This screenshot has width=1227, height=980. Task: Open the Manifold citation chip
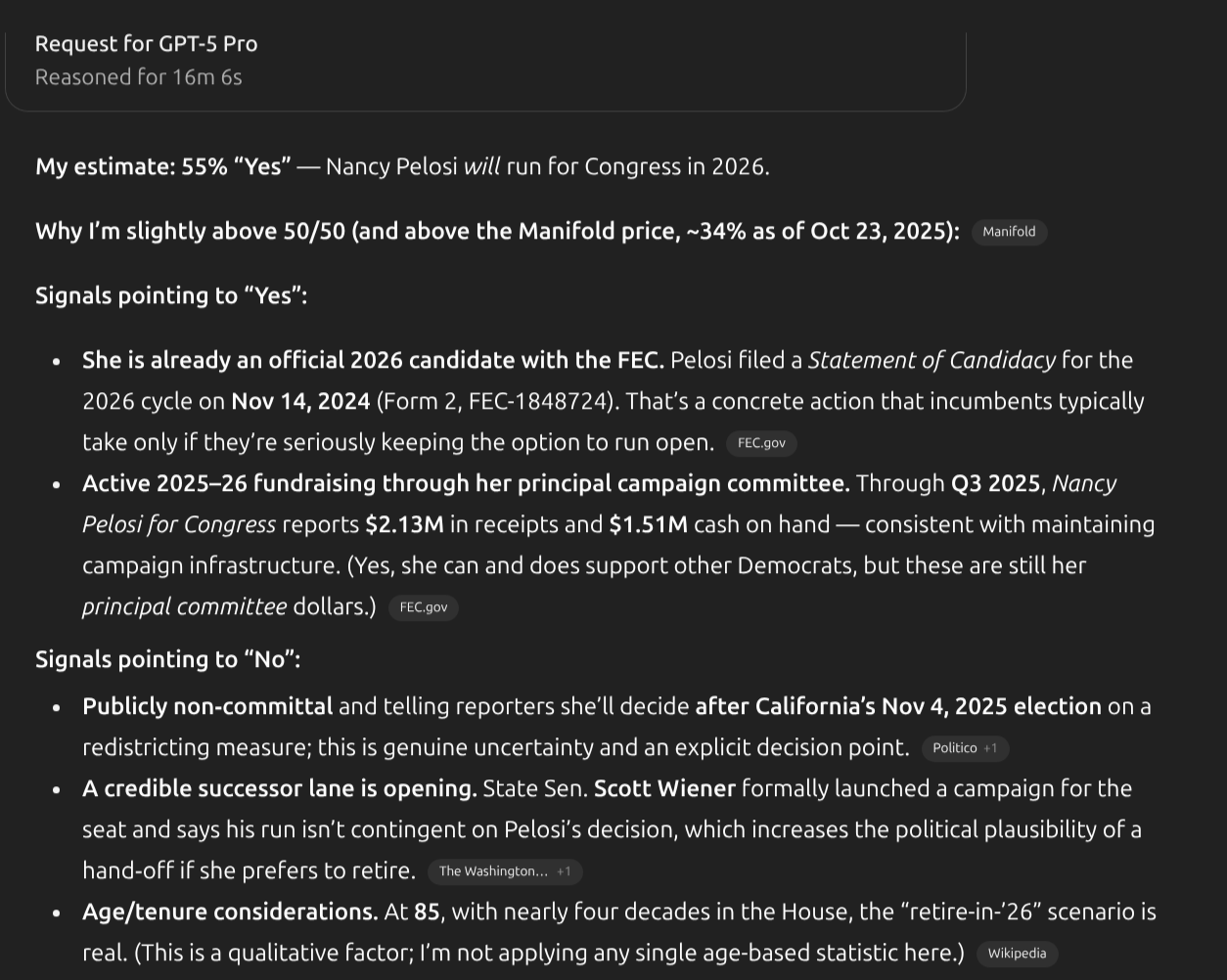click(1009, 232)
